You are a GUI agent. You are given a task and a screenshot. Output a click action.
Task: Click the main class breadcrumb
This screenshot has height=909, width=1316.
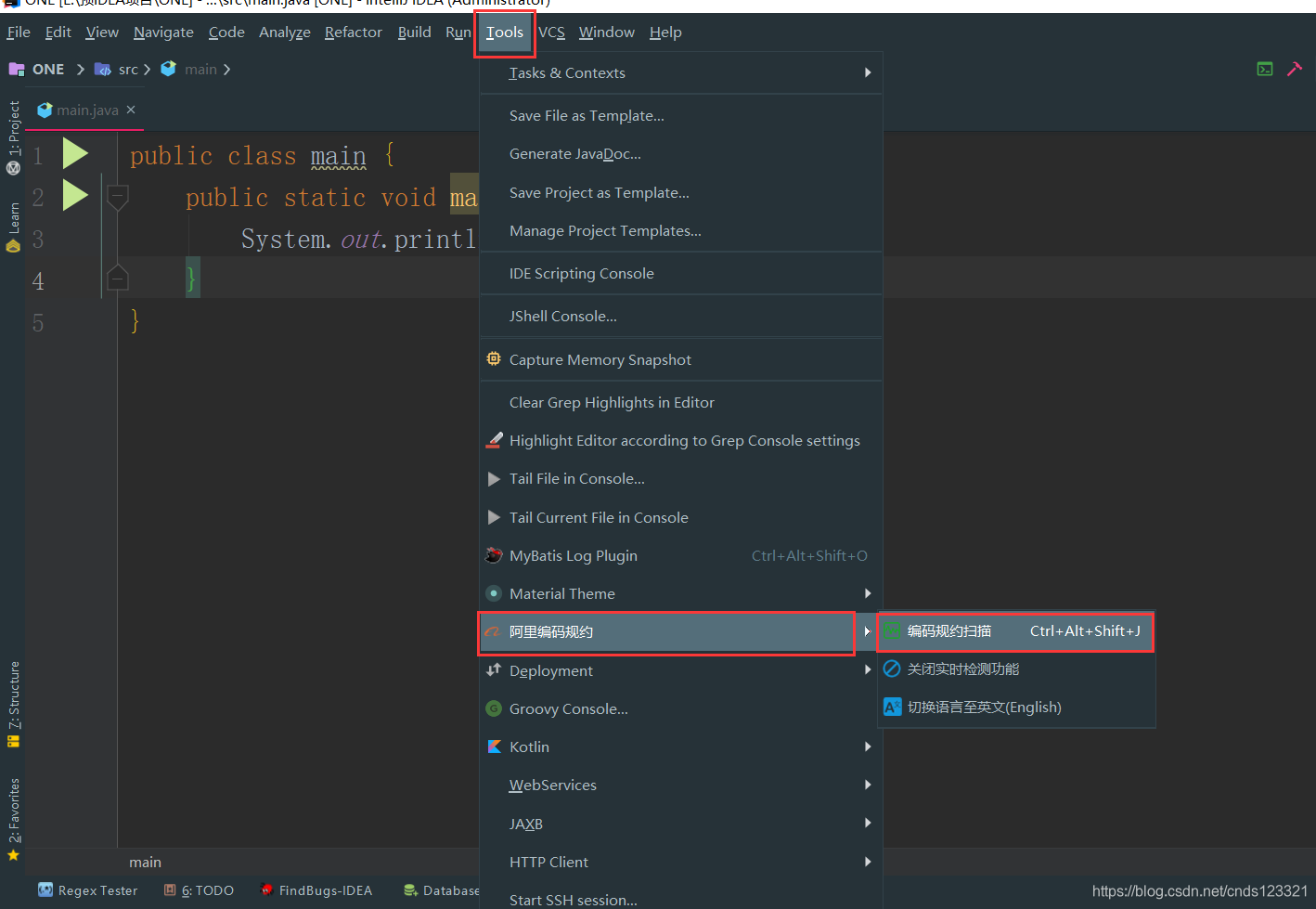coord(189,70)
